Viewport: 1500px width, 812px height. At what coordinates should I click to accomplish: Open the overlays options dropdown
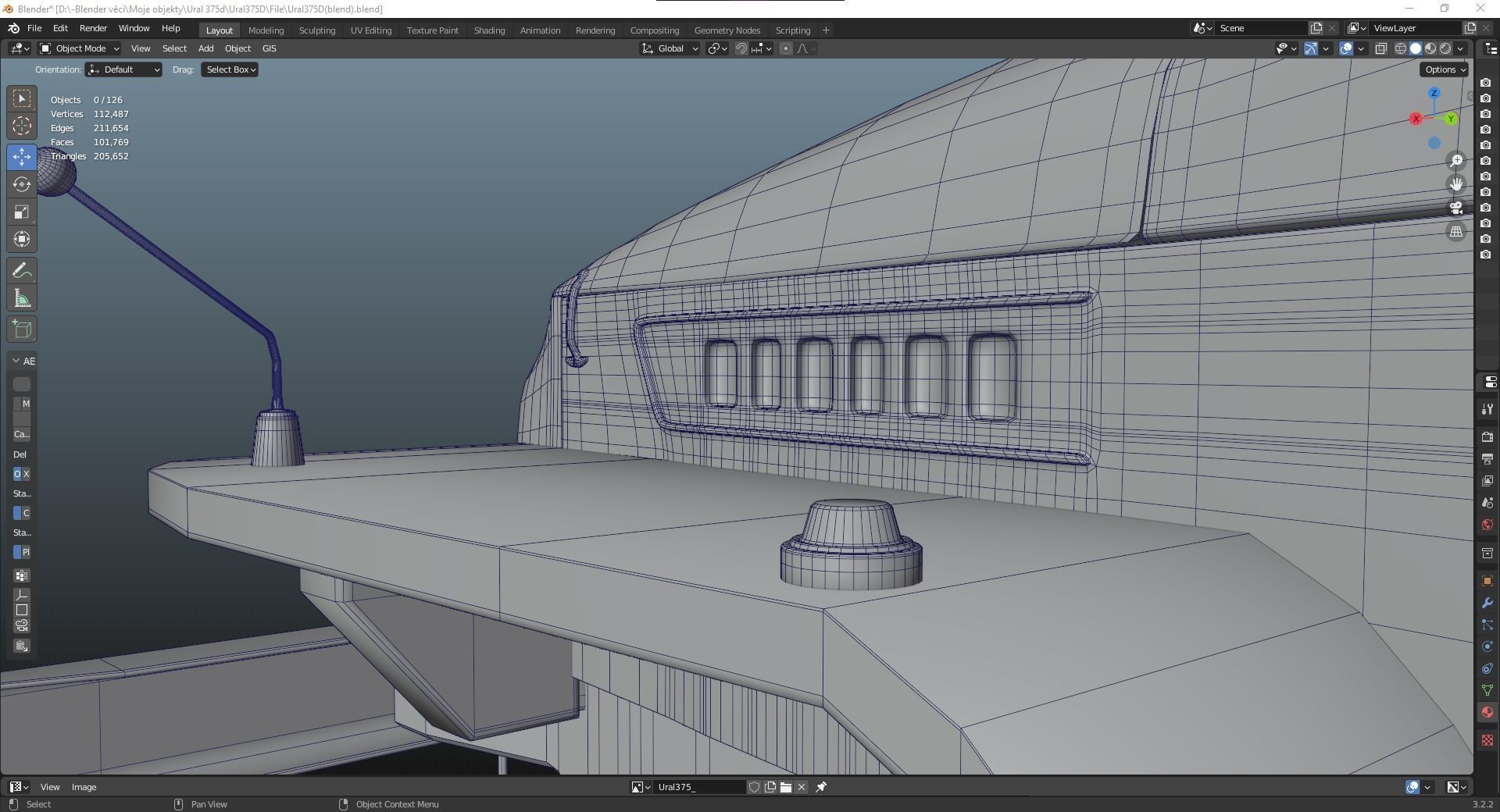1361,48
